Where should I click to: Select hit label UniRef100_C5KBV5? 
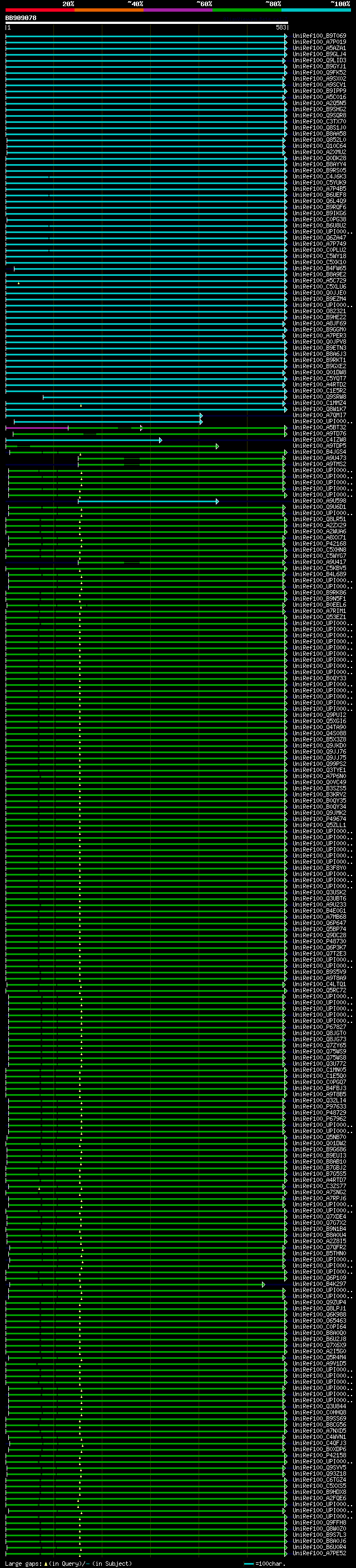[x=319, y=568]
